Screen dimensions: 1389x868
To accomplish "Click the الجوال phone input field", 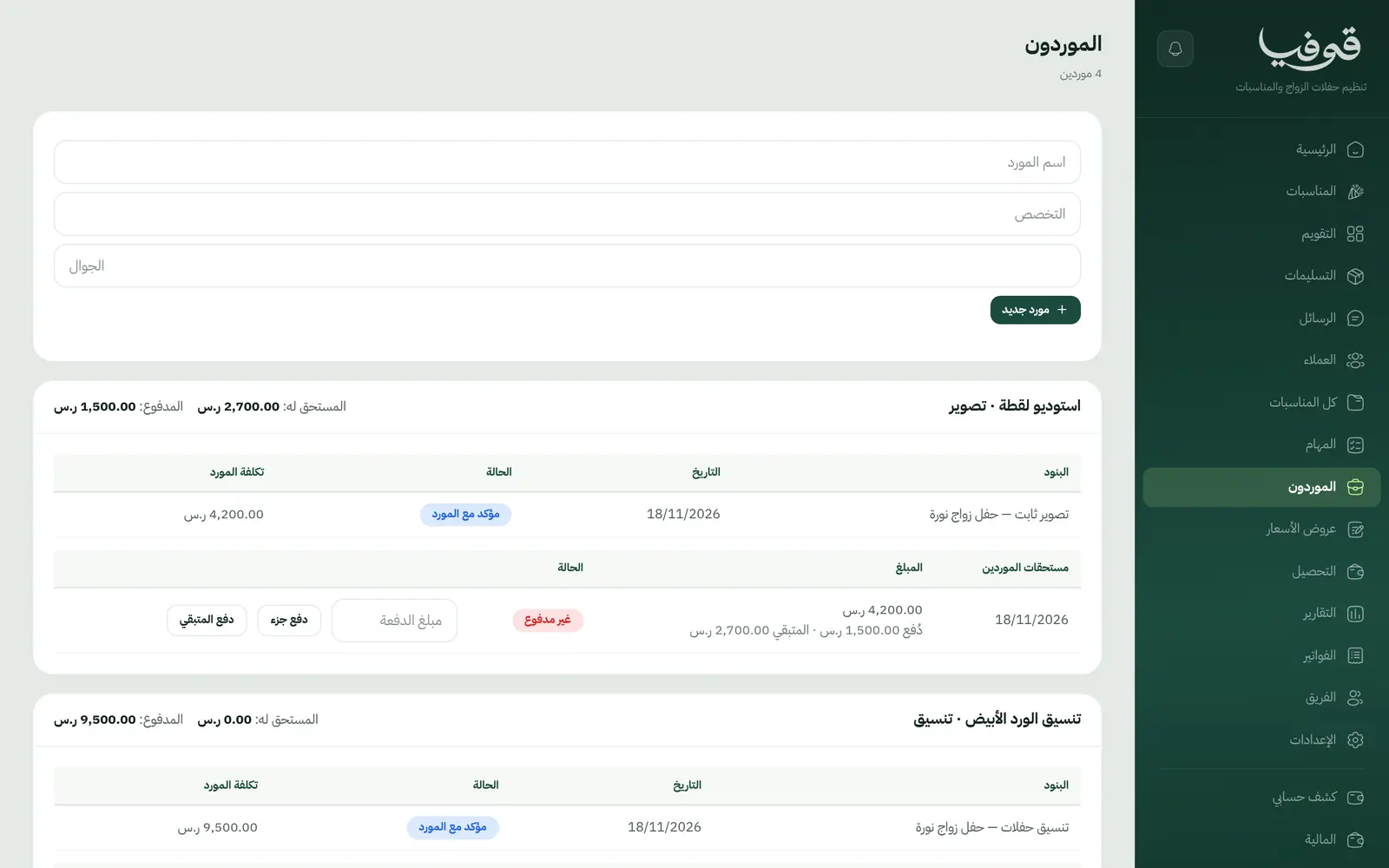I will tap(567, 266).
